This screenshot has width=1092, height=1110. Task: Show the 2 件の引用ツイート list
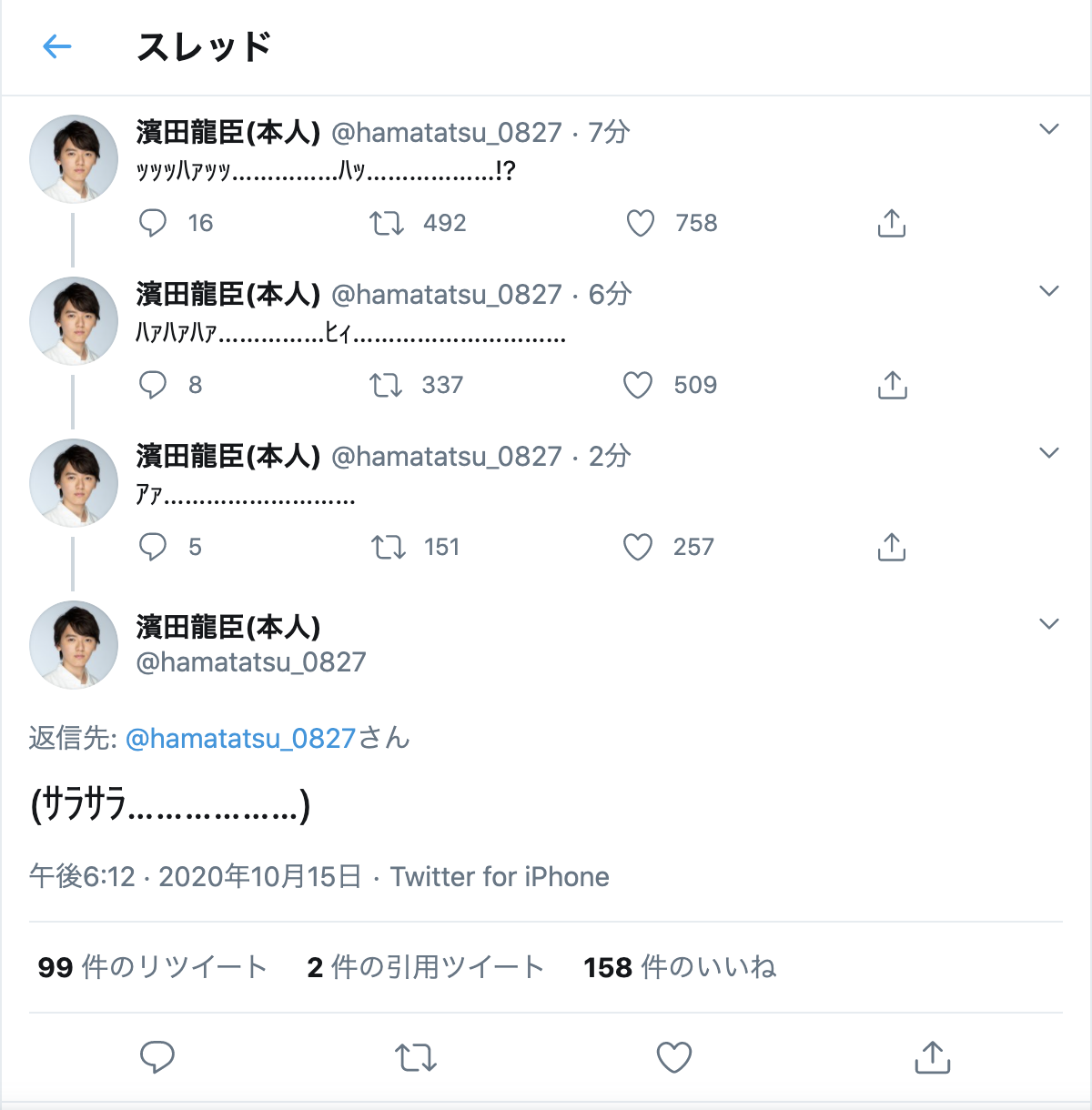click(x=425, y=967)
